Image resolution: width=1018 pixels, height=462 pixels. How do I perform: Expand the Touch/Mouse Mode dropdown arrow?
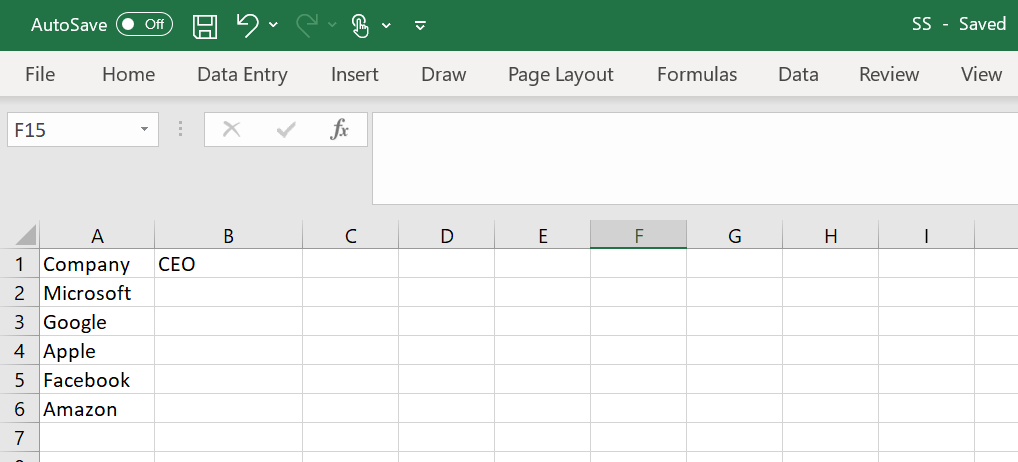click(x=386, y=25)
